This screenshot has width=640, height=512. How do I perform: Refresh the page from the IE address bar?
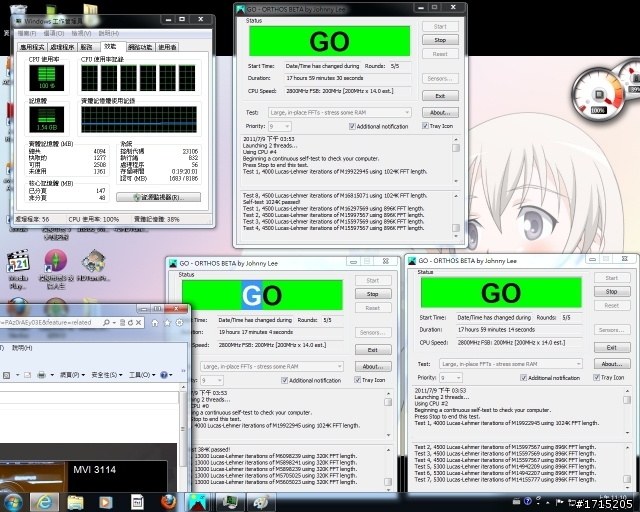point(130,323)
